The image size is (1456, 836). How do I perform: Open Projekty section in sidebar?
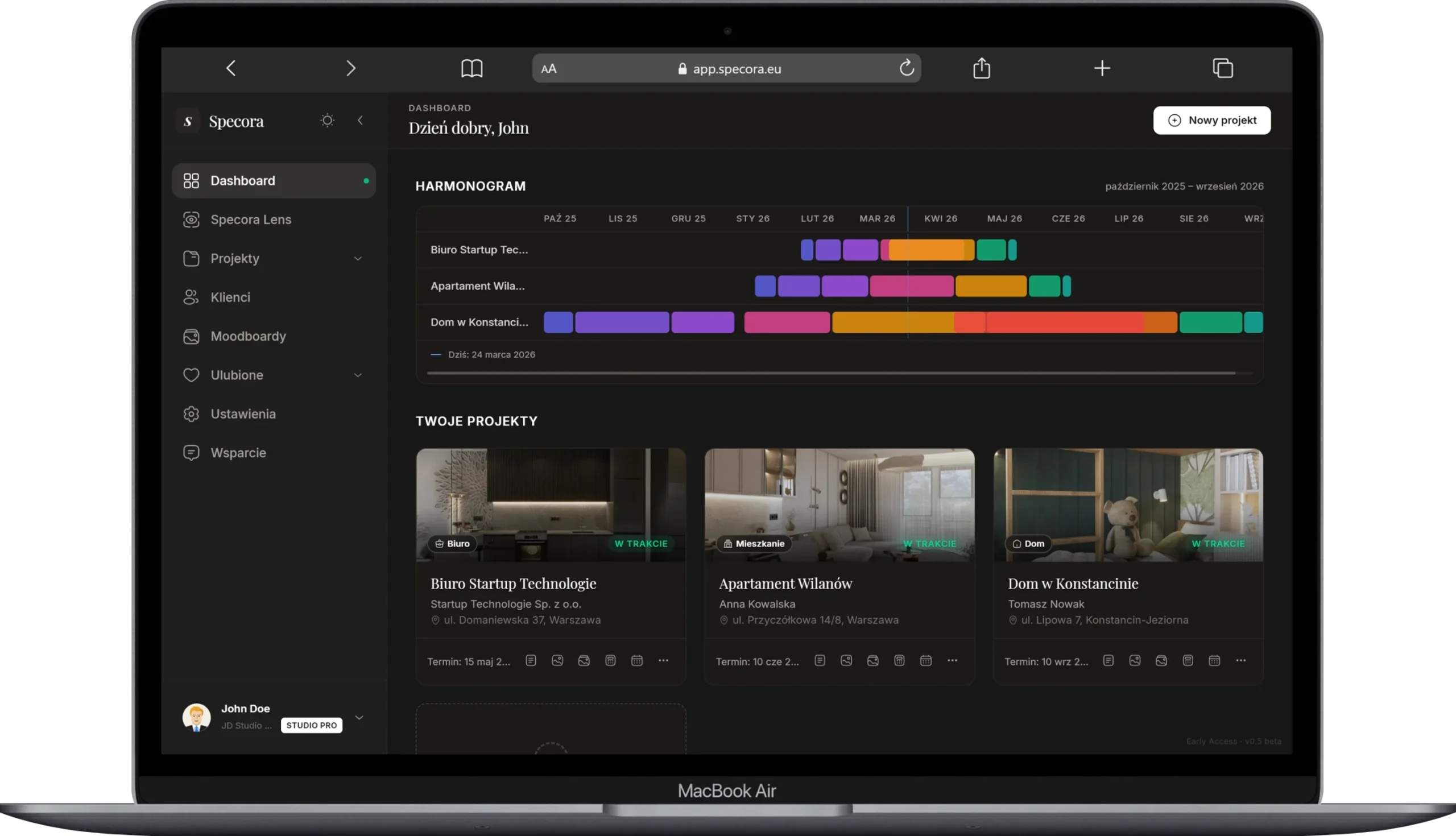274,258
